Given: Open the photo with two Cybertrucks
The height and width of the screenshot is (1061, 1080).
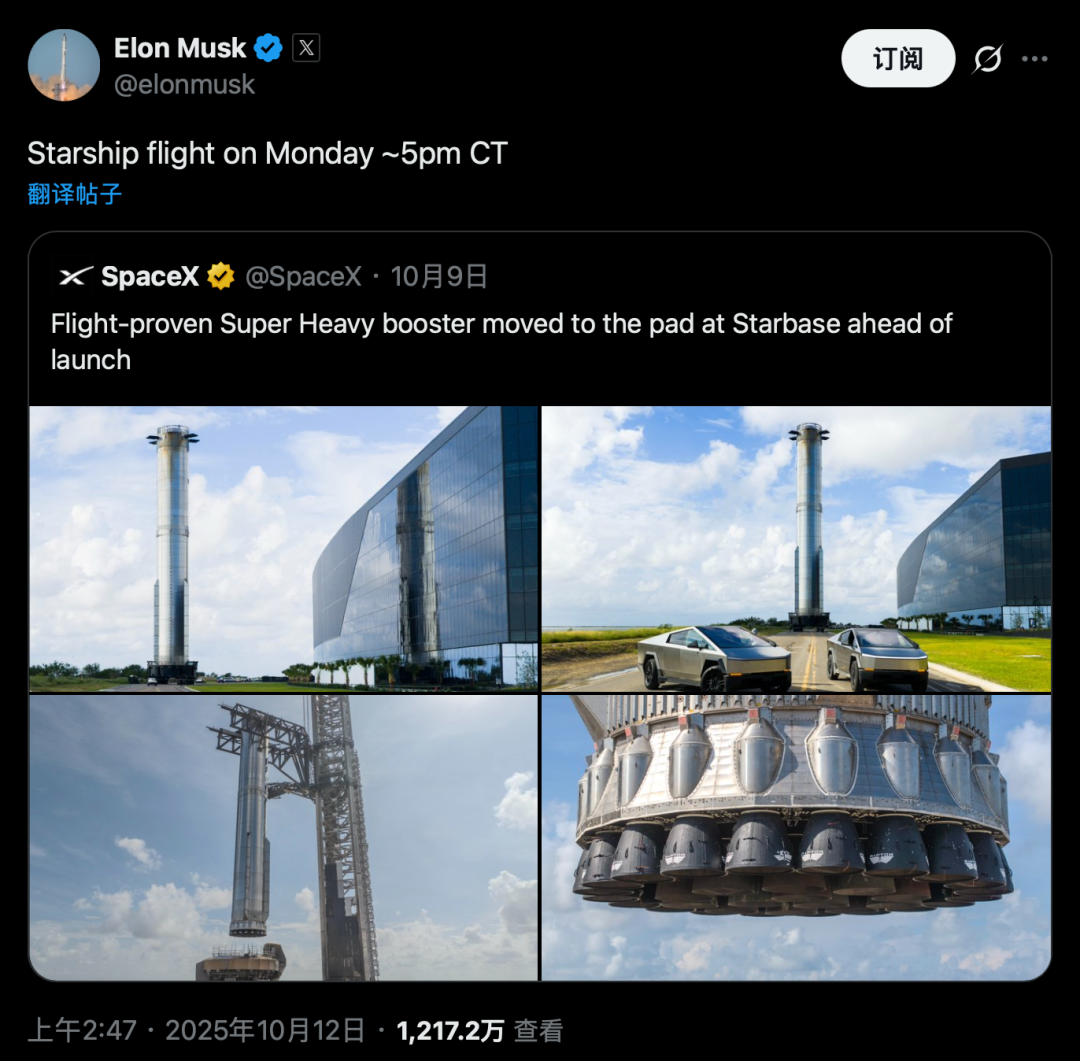Looking at the screenshot, I should [x=796, y=548].
